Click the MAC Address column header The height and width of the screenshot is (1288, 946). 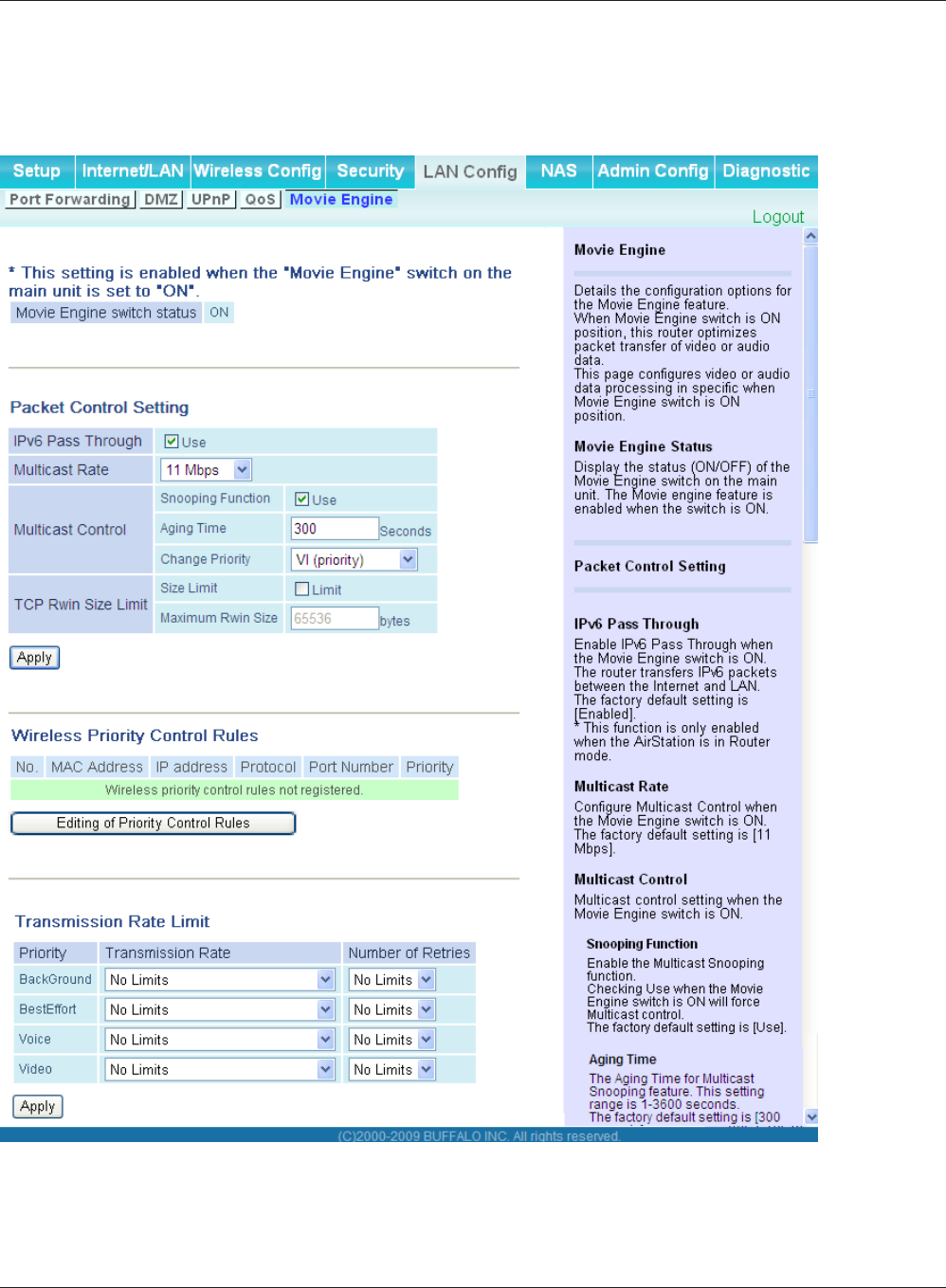tap(97, 768)
